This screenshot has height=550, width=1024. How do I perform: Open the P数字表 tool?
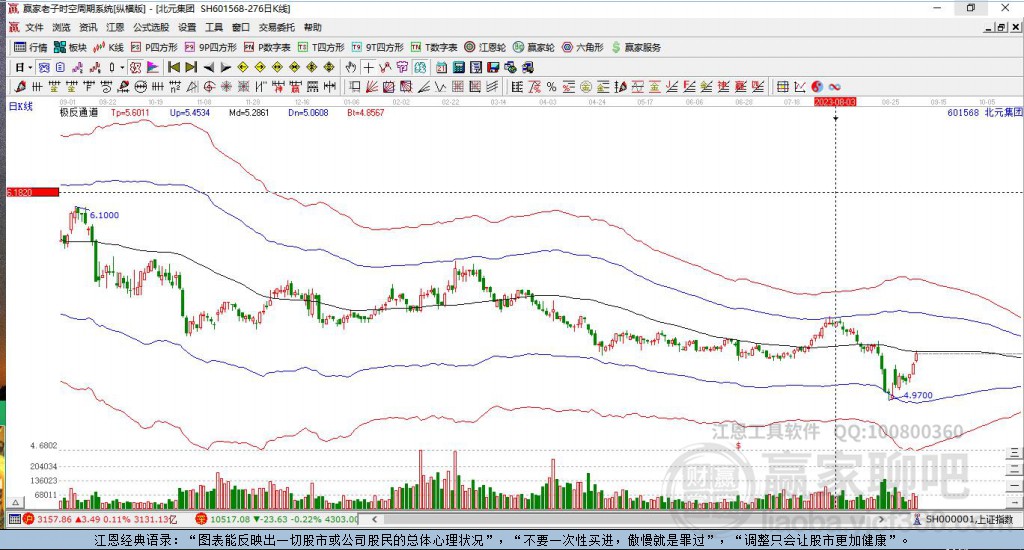(x=266, y=47)
